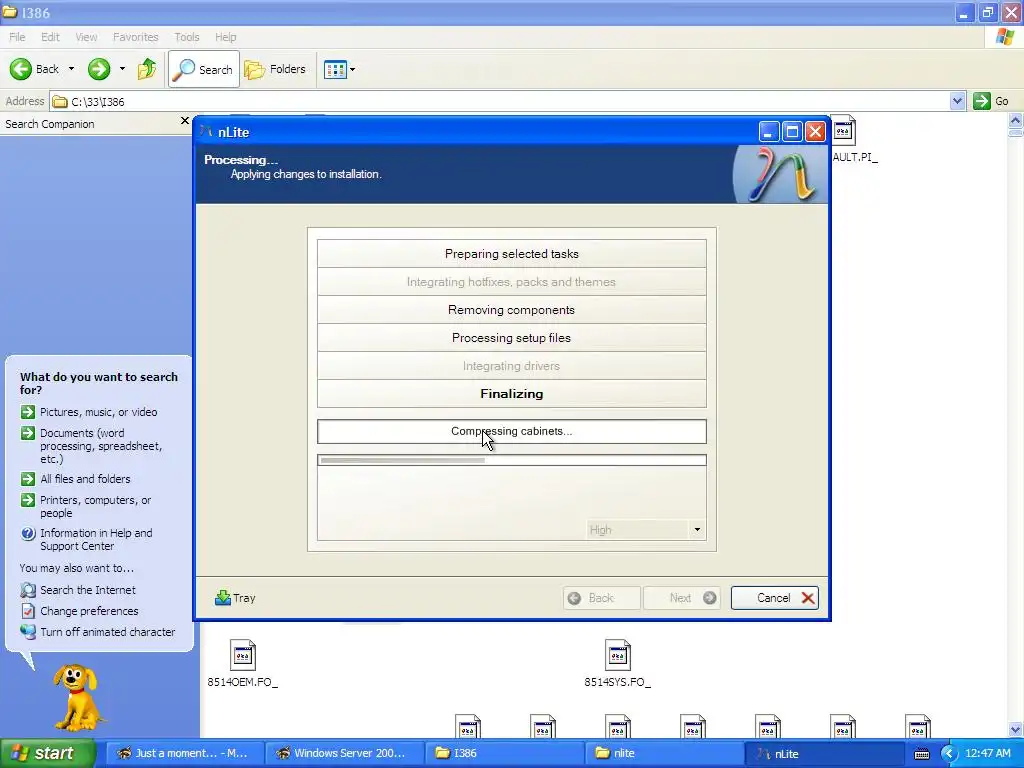Expand the Address bar dropdown
The height and width of the screenshot is (768, 1024).
[957, 101]
